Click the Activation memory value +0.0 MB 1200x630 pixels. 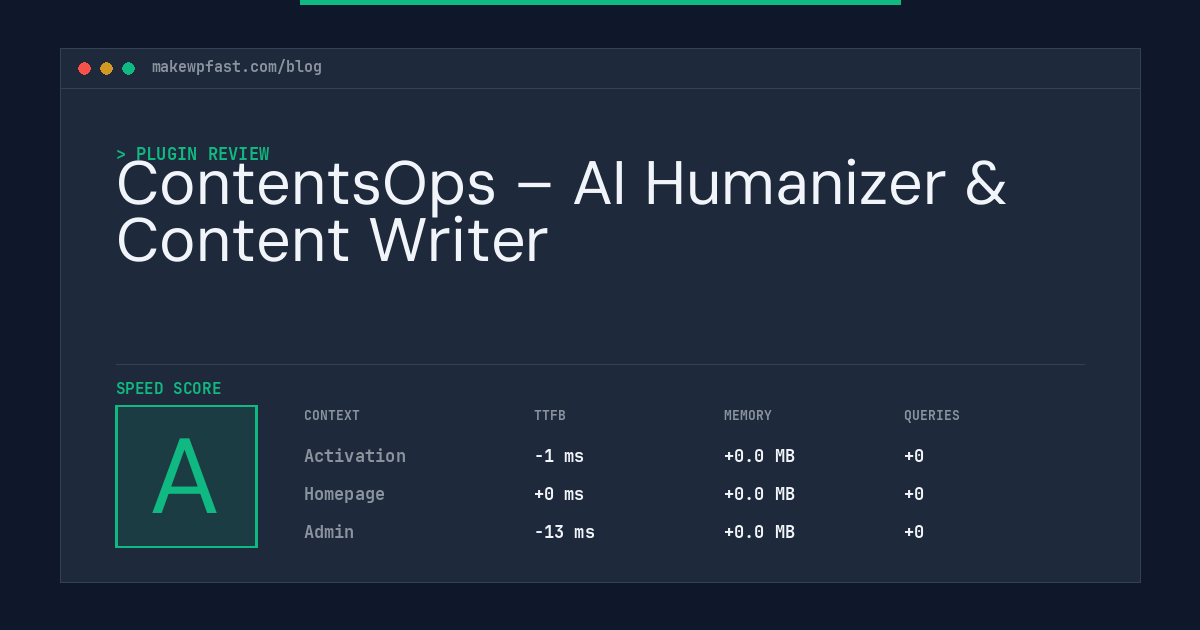click(x=759, y=456)
